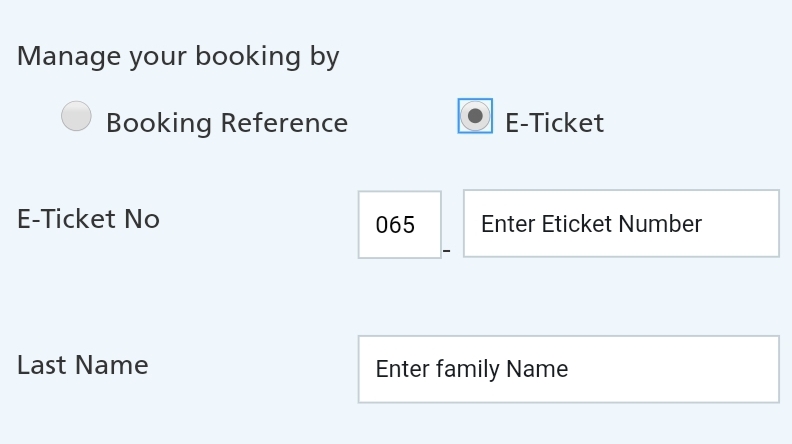This screenshot has height=444, width=792.
Task: Click the "Manage your booking by" heading
Action: tap(178, 56)
